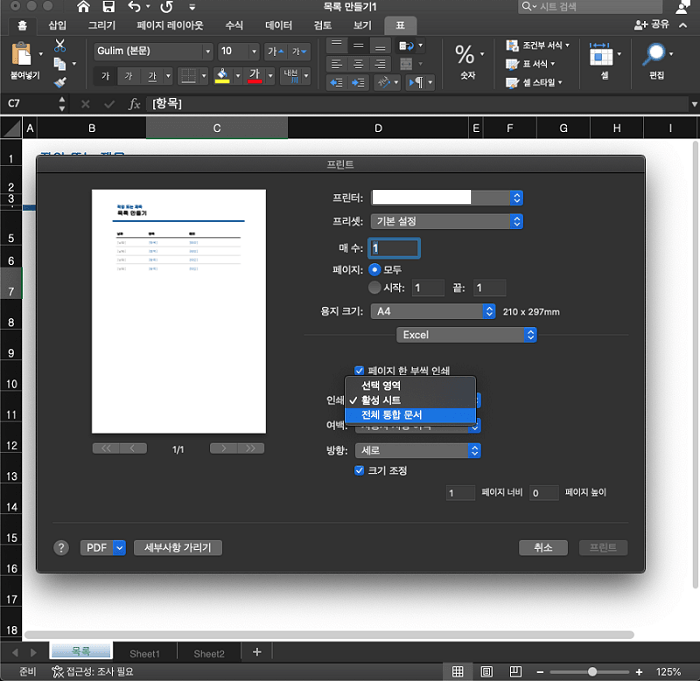Open the Cells group icon
Image resolution: width=700 pixels, height=681 pixels.
tap(601, 55)
